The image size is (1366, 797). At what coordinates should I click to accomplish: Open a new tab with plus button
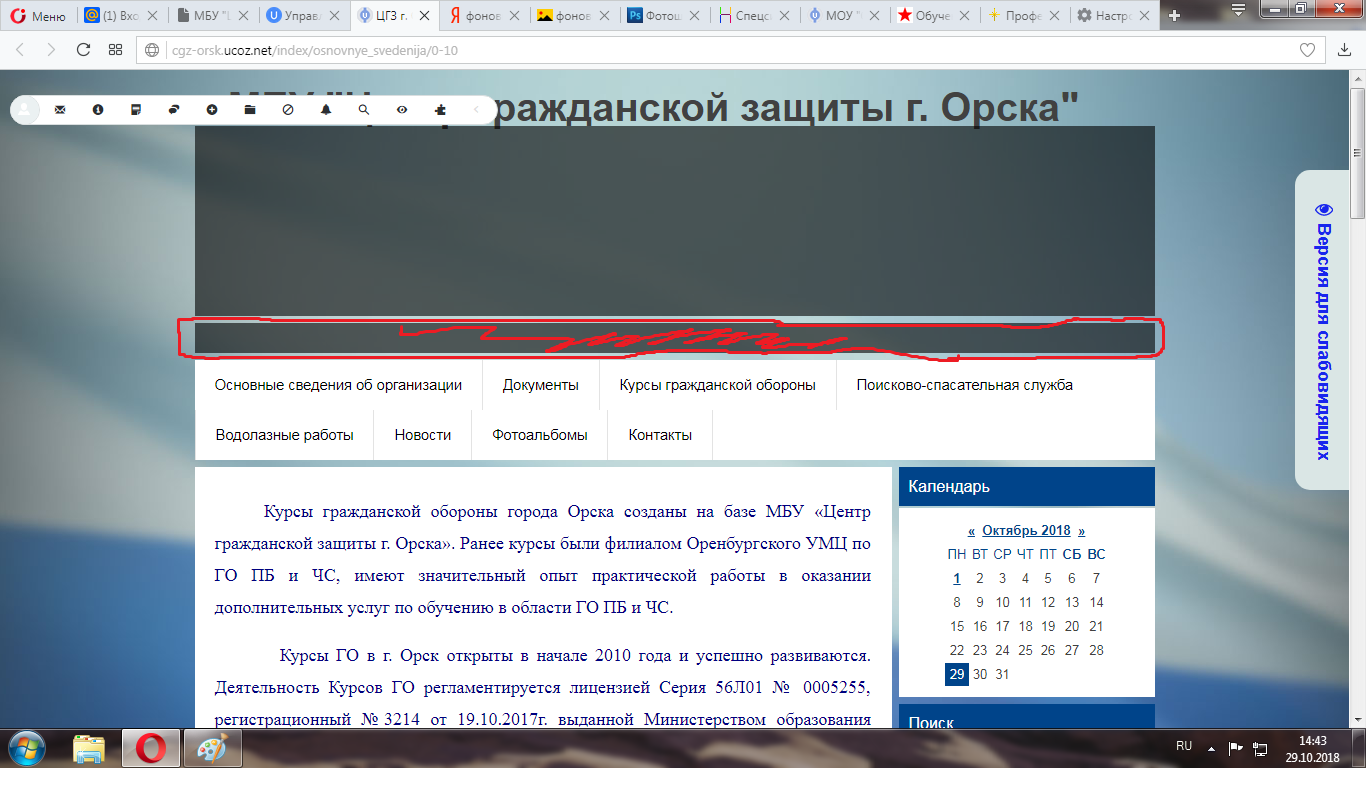(1174, 16)
